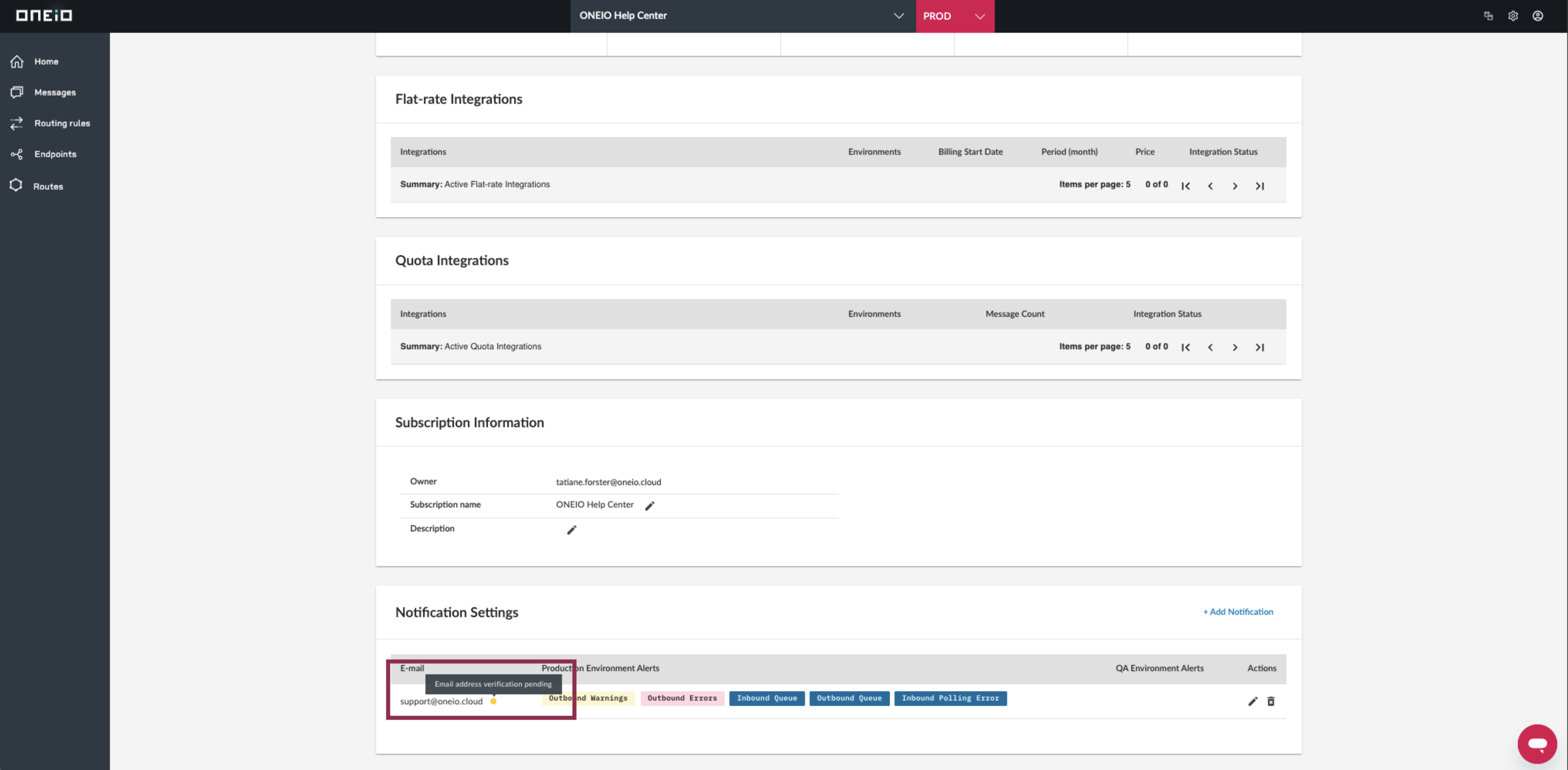This screenshot has width=1568, height=770.
Task: Go to next page of Flat-rate Integrations
Action: click(x=1235, y=186)
